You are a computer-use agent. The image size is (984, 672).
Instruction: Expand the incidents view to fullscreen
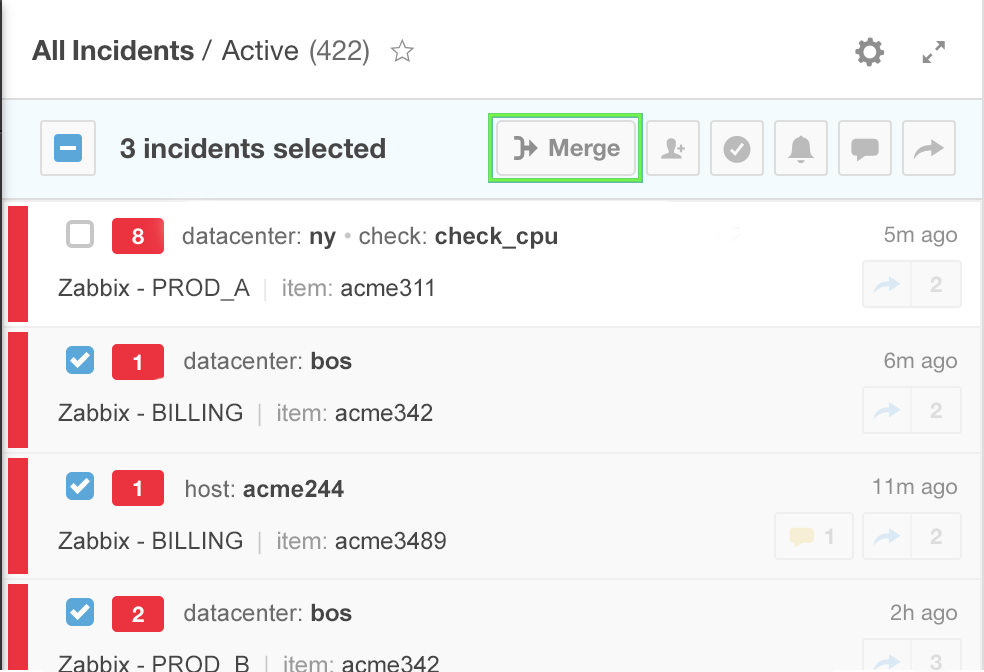(x=933, y=52)
